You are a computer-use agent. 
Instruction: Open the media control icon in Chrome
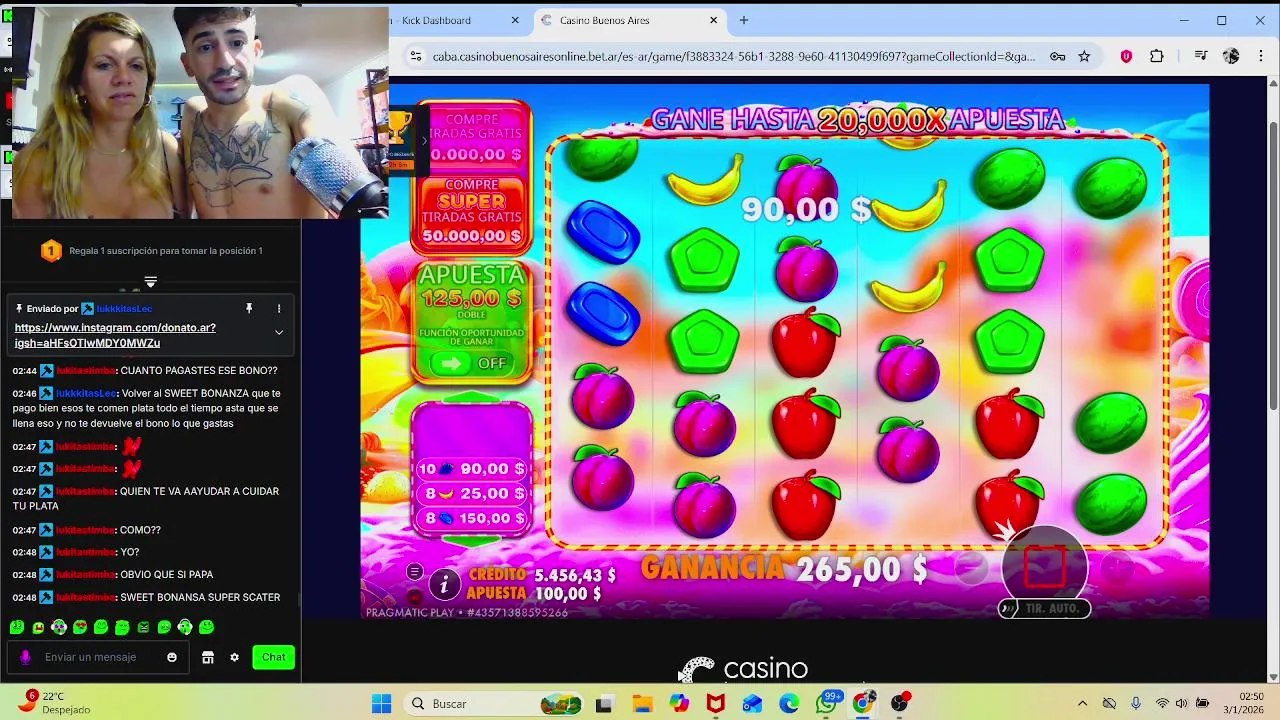pos(1201,57)
